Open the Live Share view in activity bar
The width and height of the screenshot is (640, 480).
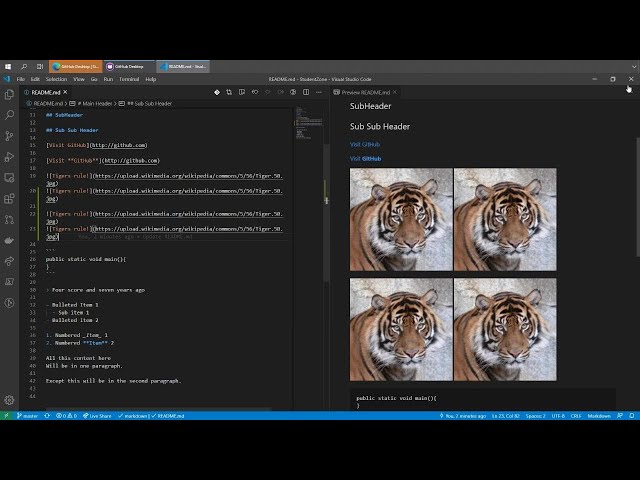coord(9,261)
